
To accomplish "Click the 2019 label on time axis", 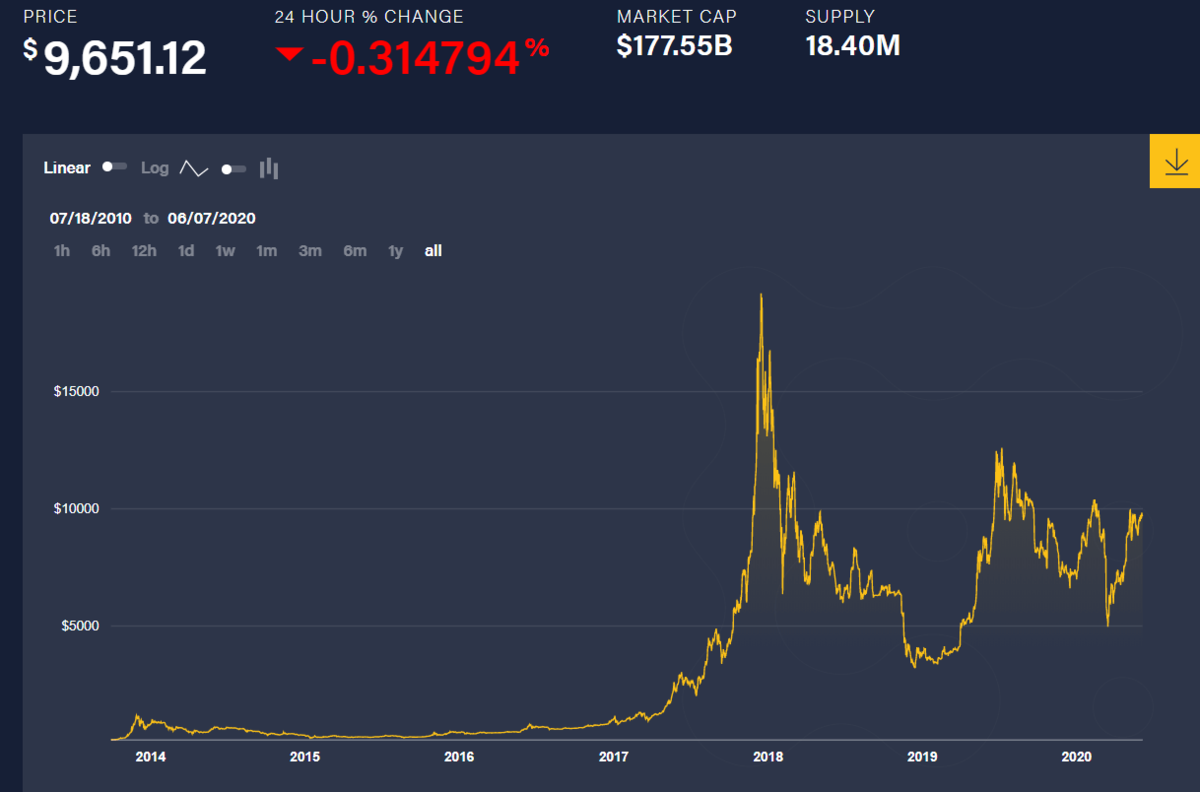I will point(921,757).
